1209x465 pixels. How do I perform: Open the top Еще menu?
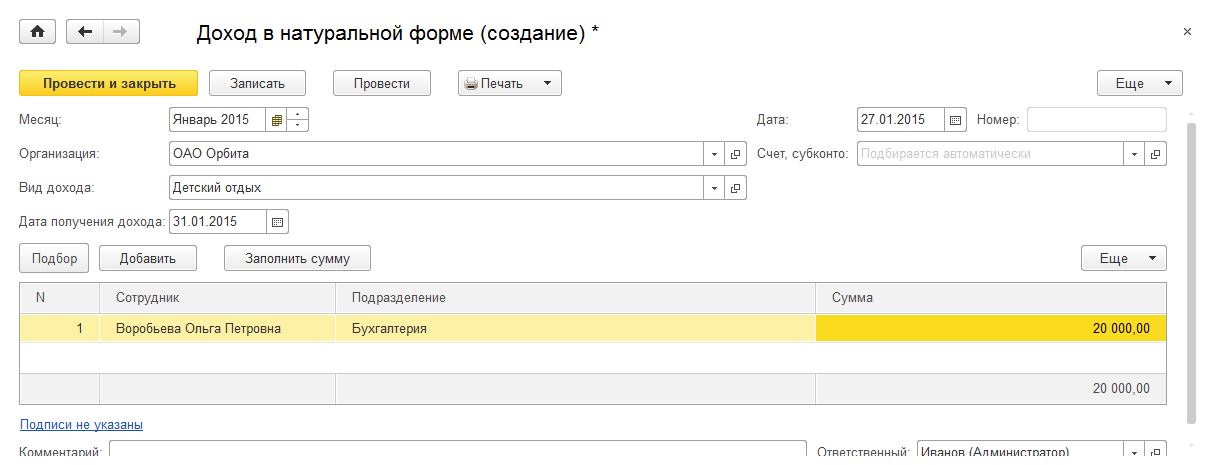(1139, 83)
